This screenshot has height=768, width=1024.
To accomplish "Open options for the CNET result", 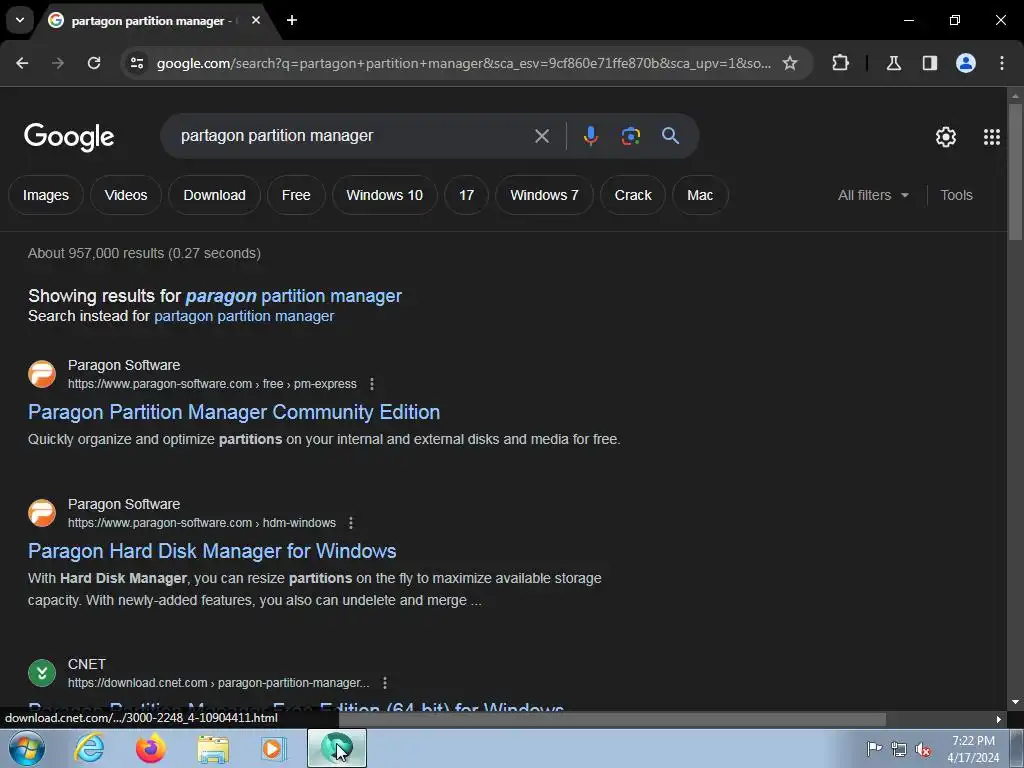I will (385, 683).
